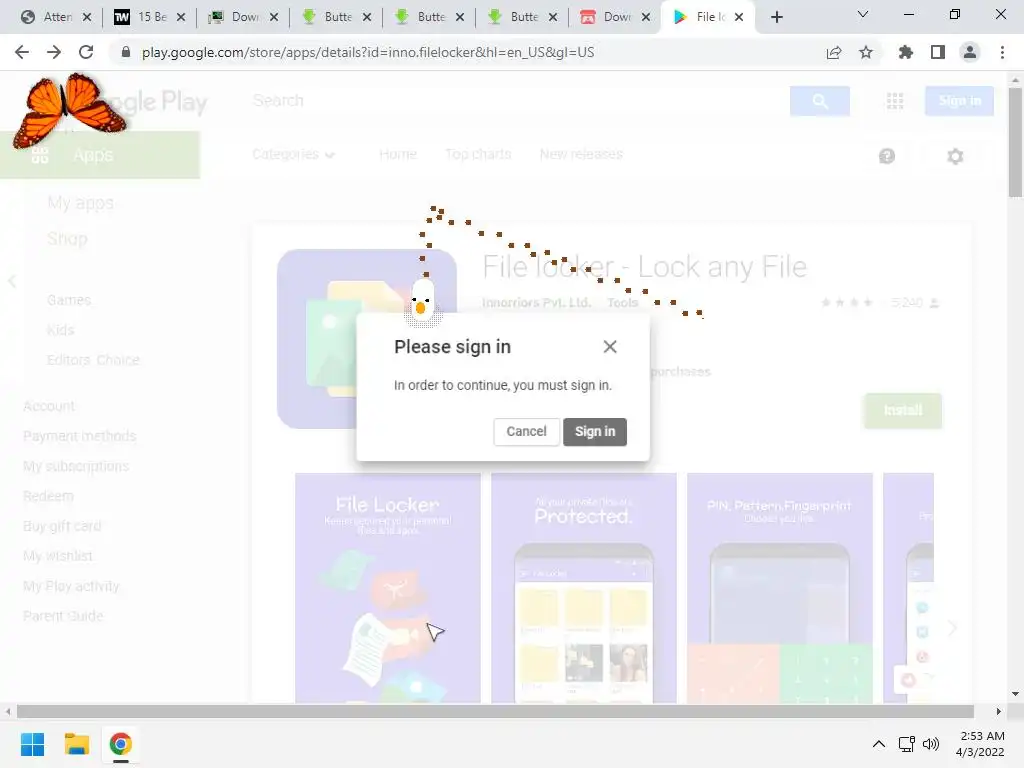Image resolution: width=1024 pixels, height=768 pixels.
Task: Click the horizontal scrollbar
Action: click(495, 711)
